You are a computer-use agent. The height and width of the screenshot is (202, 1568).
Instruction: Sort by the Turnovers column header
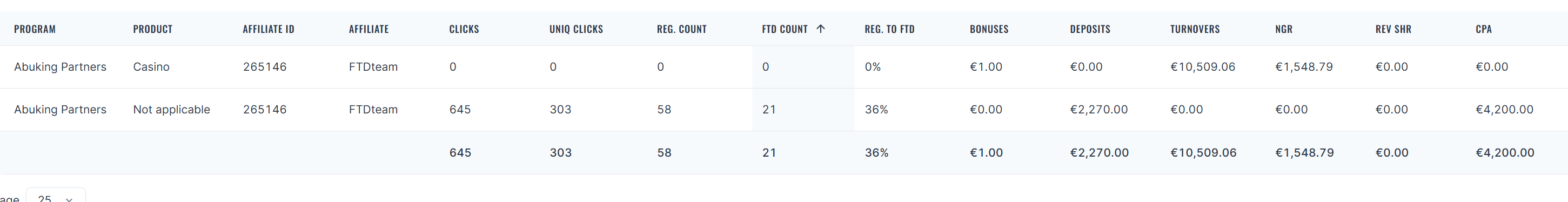click(x=1195, y=29)
